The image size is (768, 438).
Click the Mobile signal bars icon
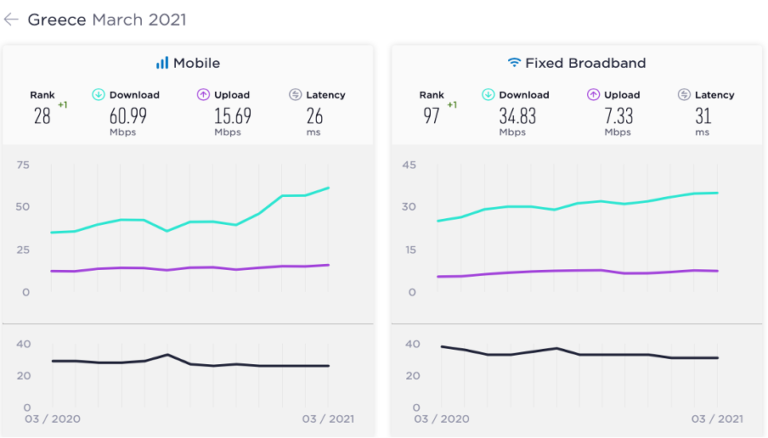pyautogui.click(x=162, y=63)
